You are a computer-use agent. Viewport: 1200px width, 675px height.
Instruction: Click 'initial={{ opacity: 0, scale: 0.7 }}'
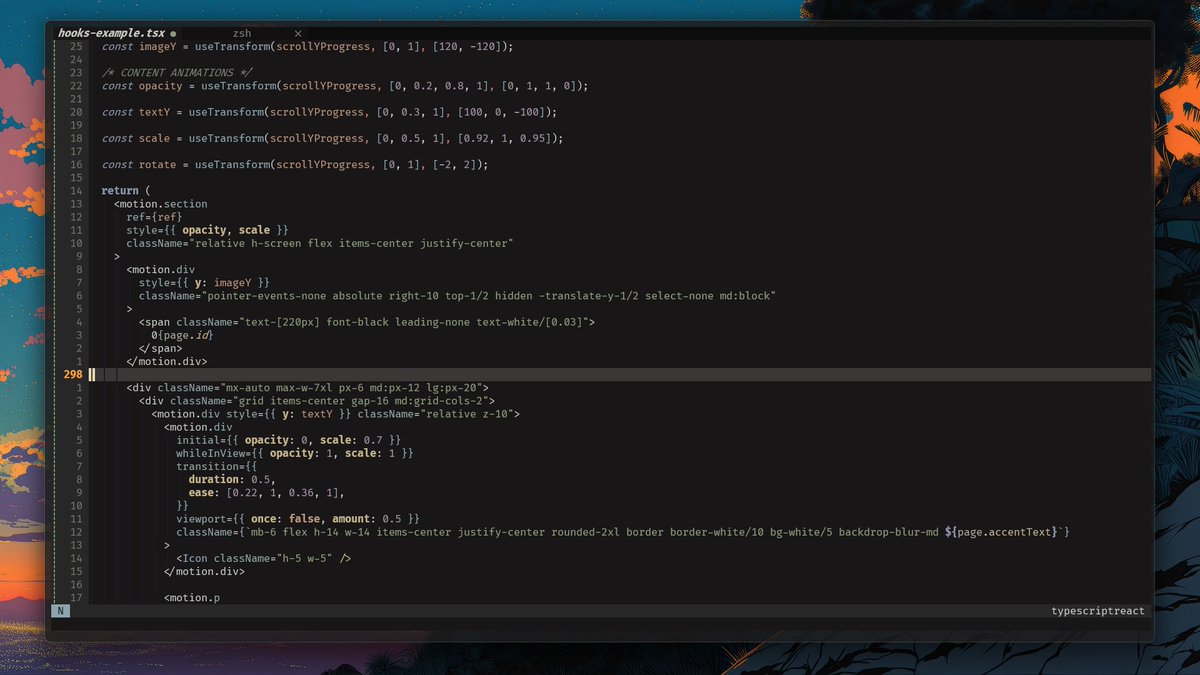point(289,440)
